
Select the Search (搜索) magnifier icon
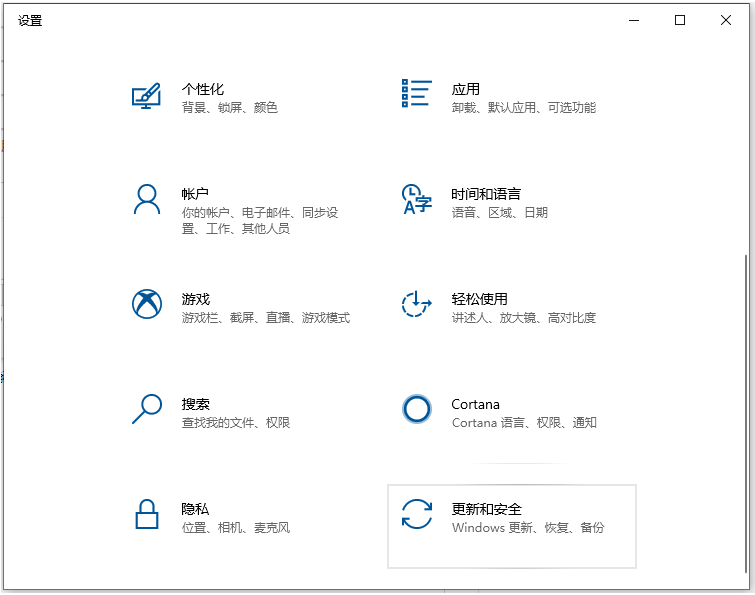click(147, 409)
